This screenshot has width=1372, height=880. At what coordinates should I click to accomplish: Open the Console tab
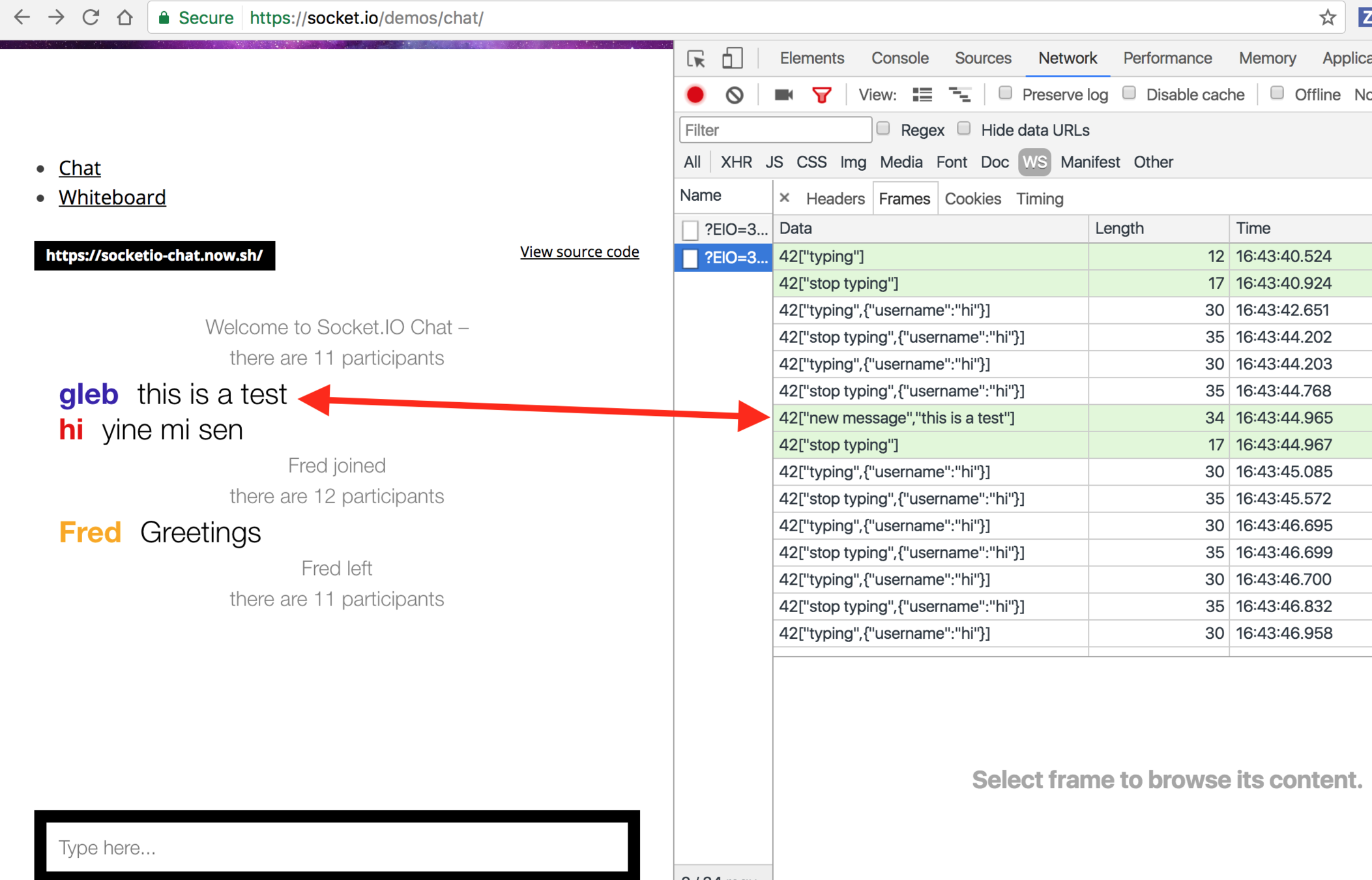899,59
